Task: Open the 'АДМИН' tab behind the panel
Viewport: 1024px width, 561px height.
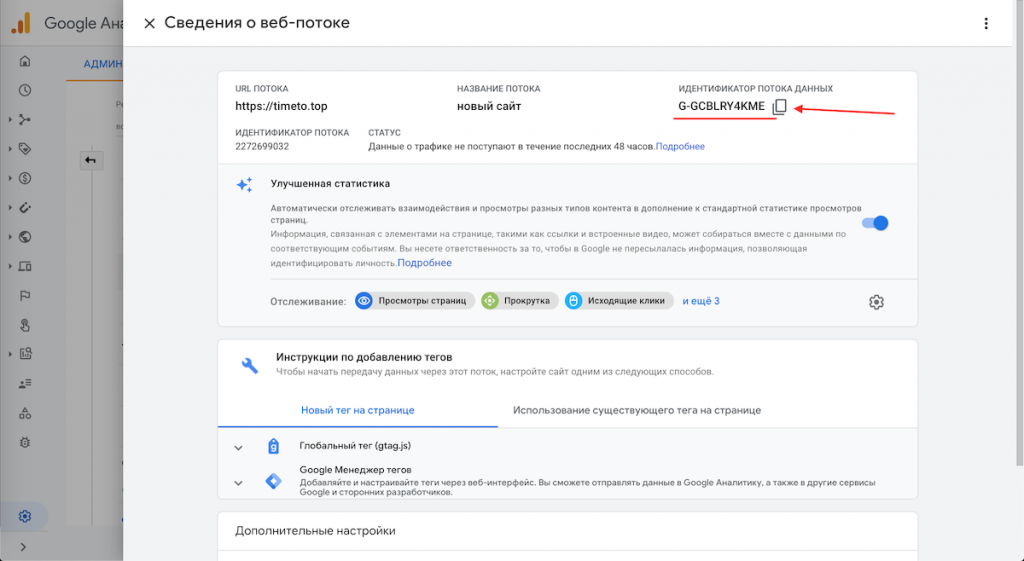Action: 103,64
